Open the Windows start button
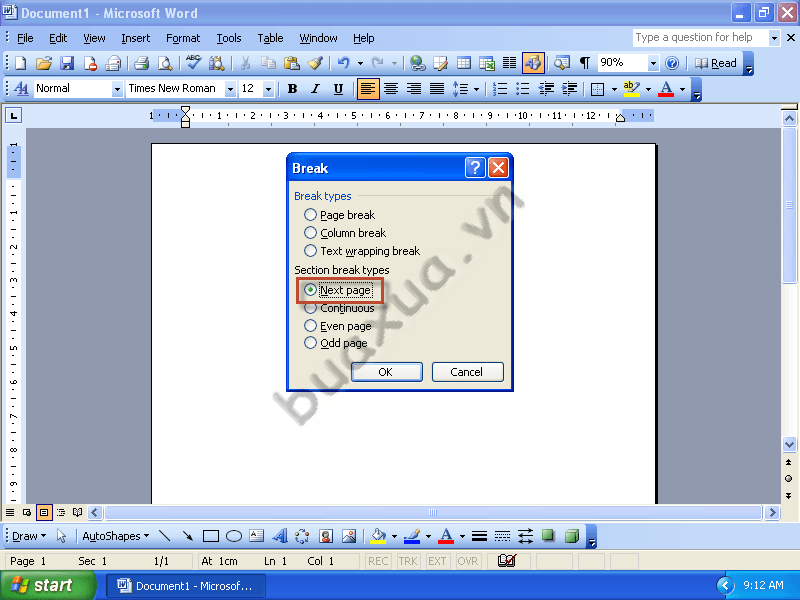 pyautogui.click(x=47, y=585)
